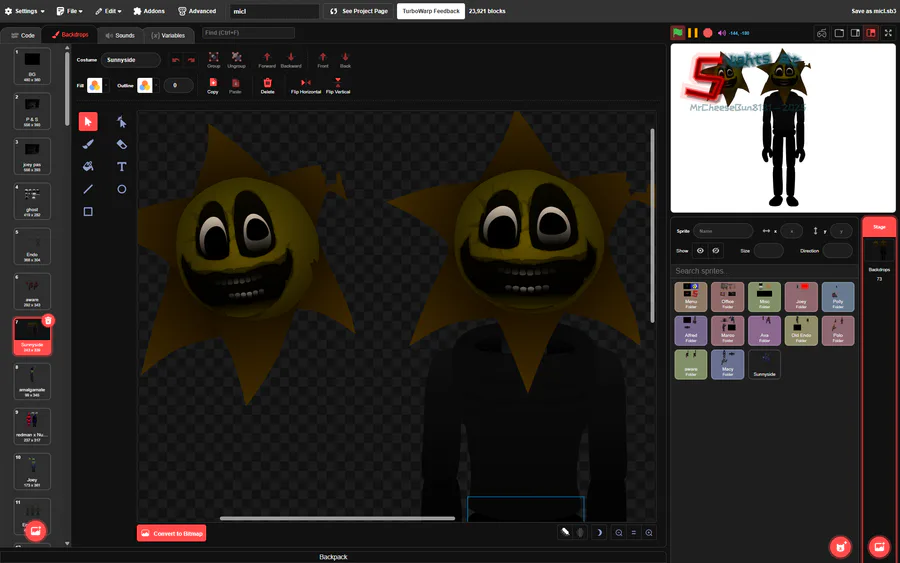Click TurboWarp Feedback button
This screenshot has height=563, width=900.
tap(431, 11)
